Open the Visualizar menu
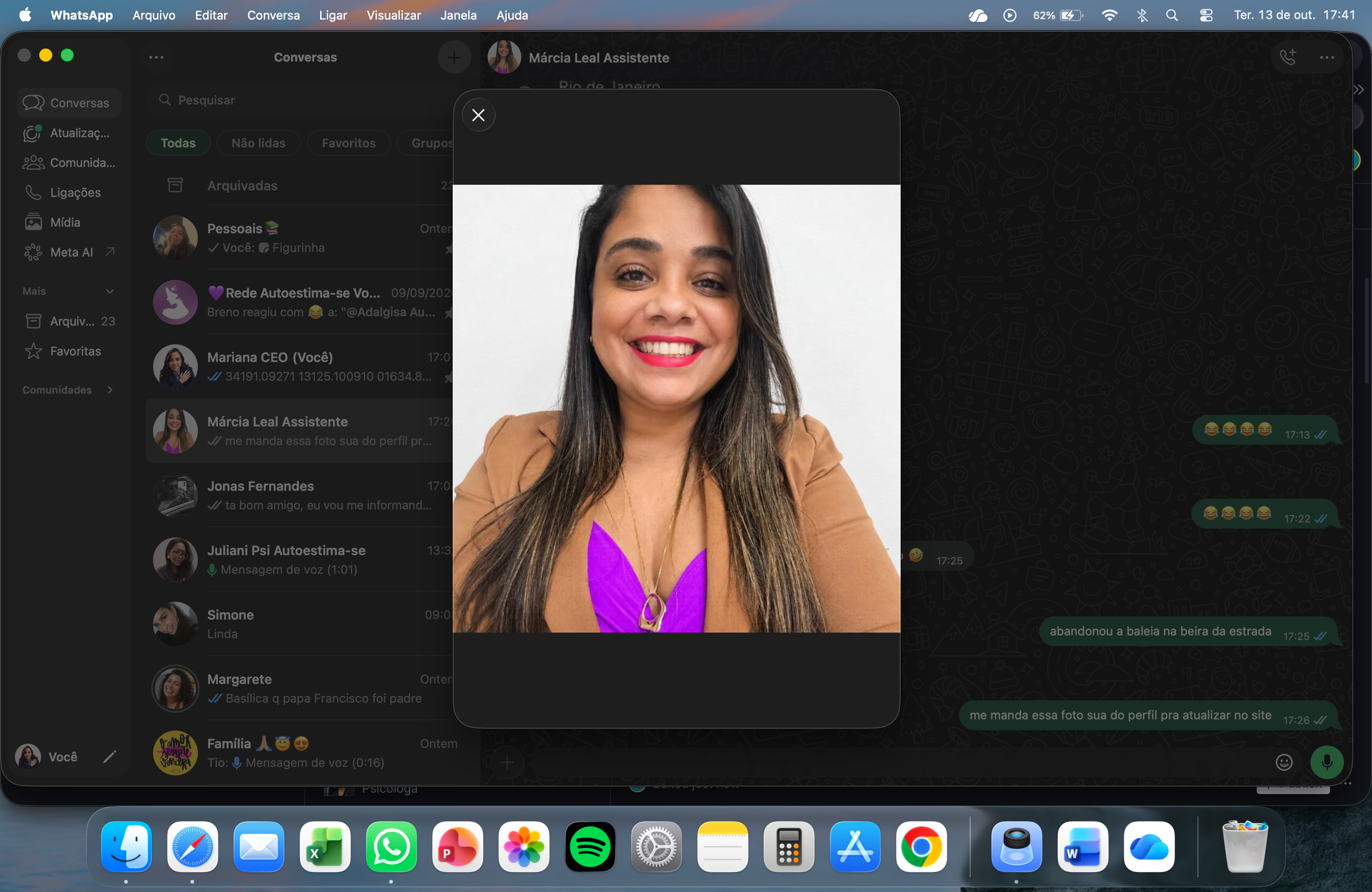Image resolution: width=1372 pixels, height=892 pixels. [394, 15]
